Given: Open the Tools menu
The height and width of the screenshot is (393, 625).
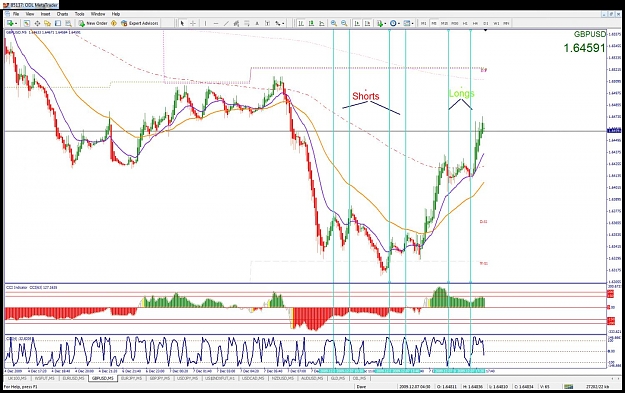Looking at the screenshot, I should pos(80,14).
